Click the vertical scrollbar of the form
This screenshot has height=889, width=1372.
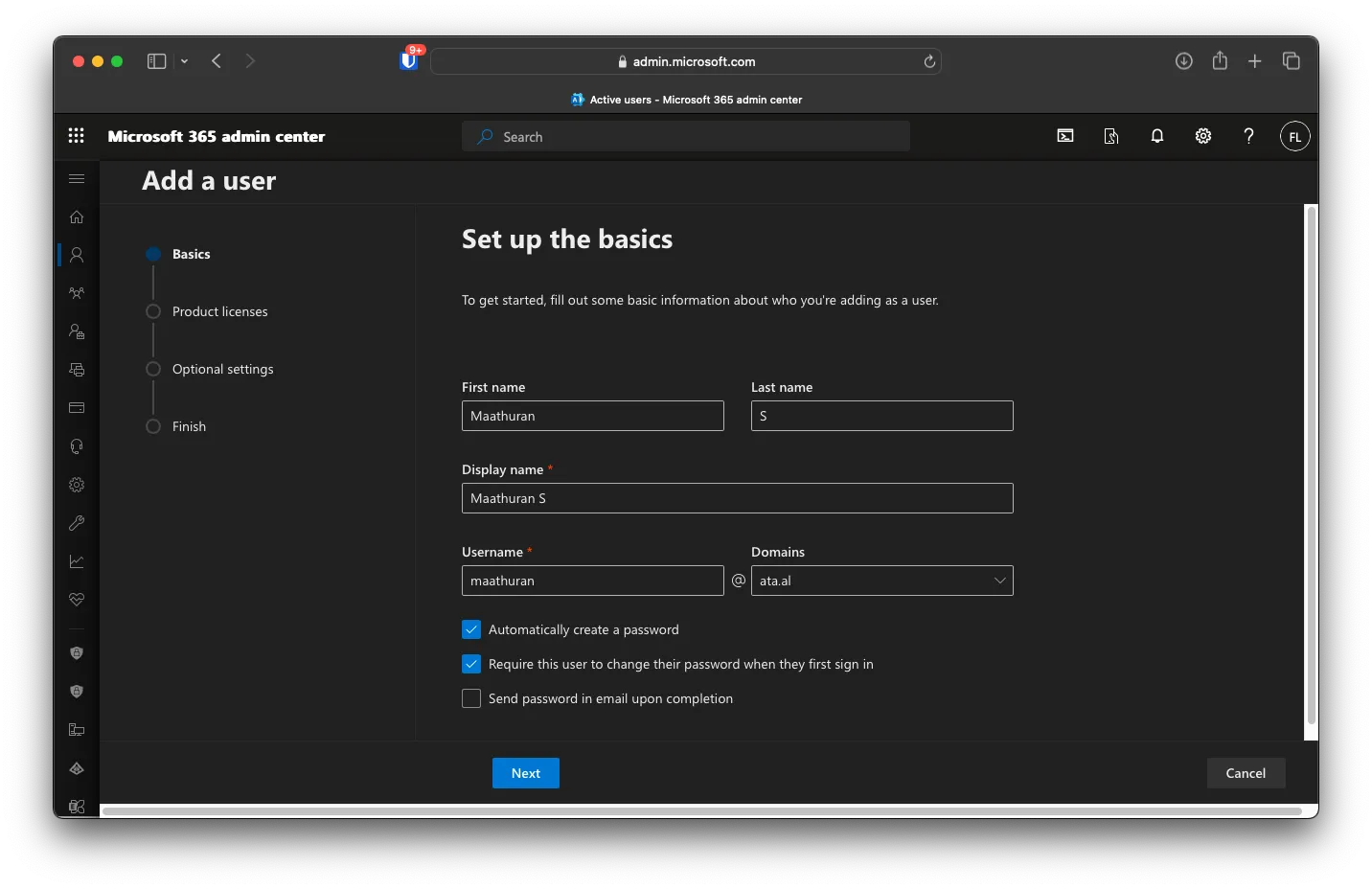[x=1312, y=465]
